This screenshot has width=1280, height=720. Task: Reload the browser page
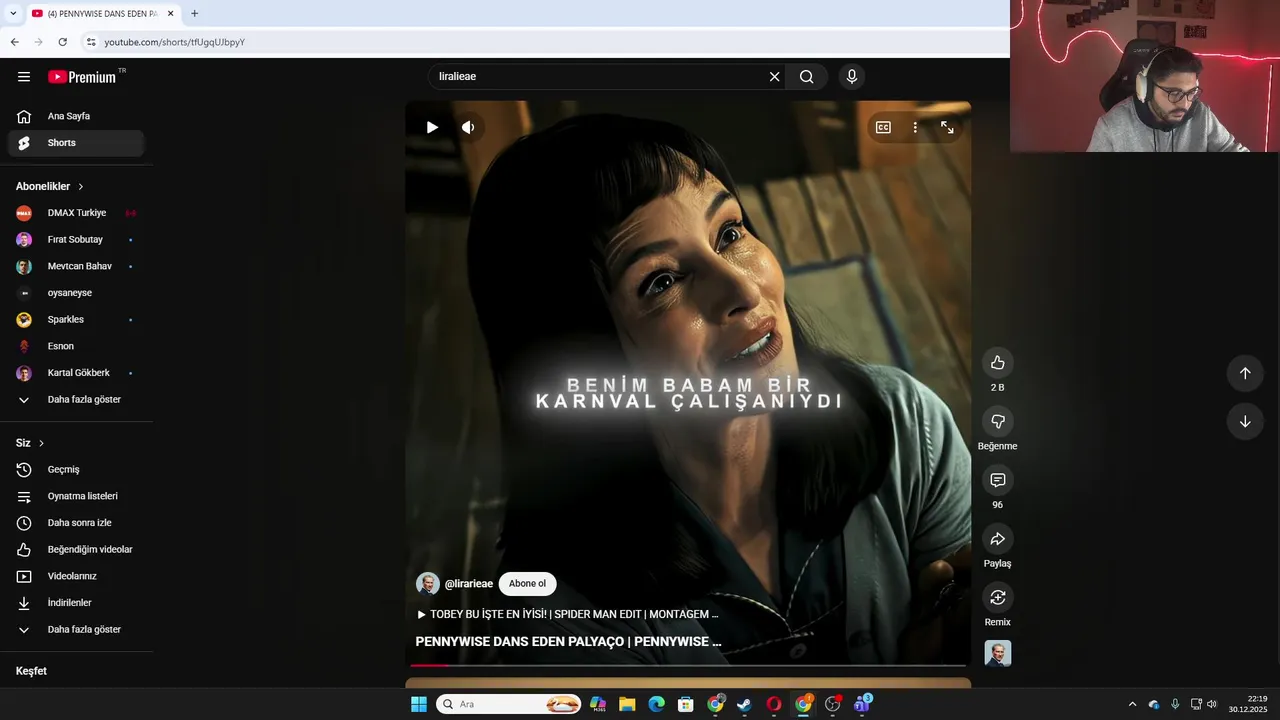(62, 42)
